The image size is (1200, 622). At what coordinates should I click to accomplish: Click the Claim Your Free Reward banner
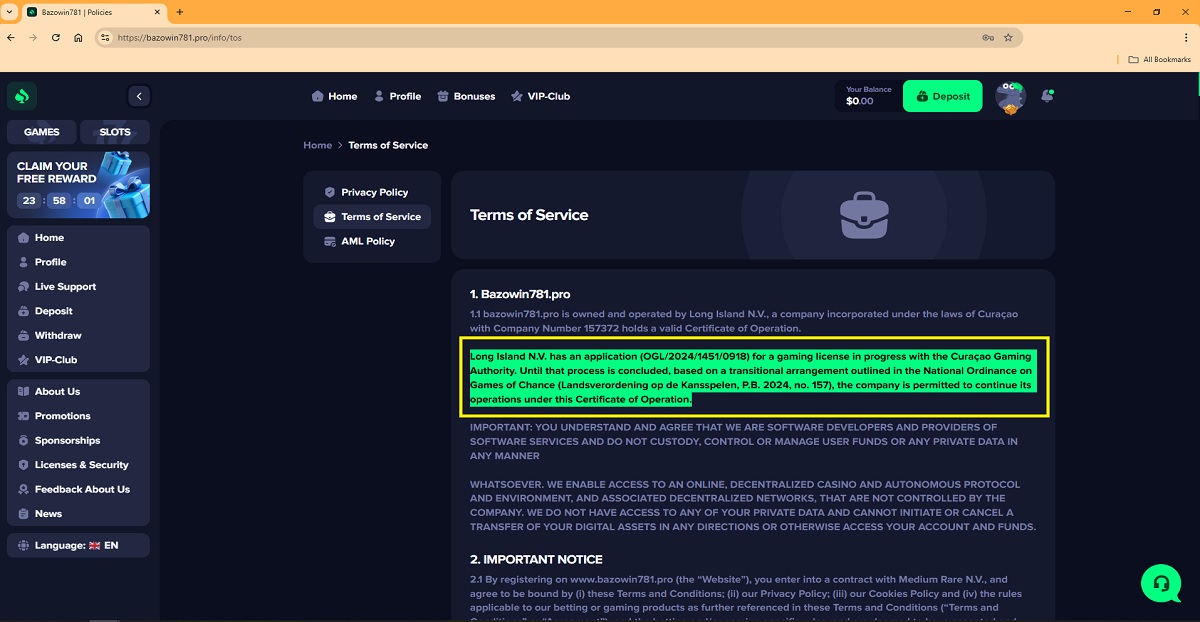78,185
